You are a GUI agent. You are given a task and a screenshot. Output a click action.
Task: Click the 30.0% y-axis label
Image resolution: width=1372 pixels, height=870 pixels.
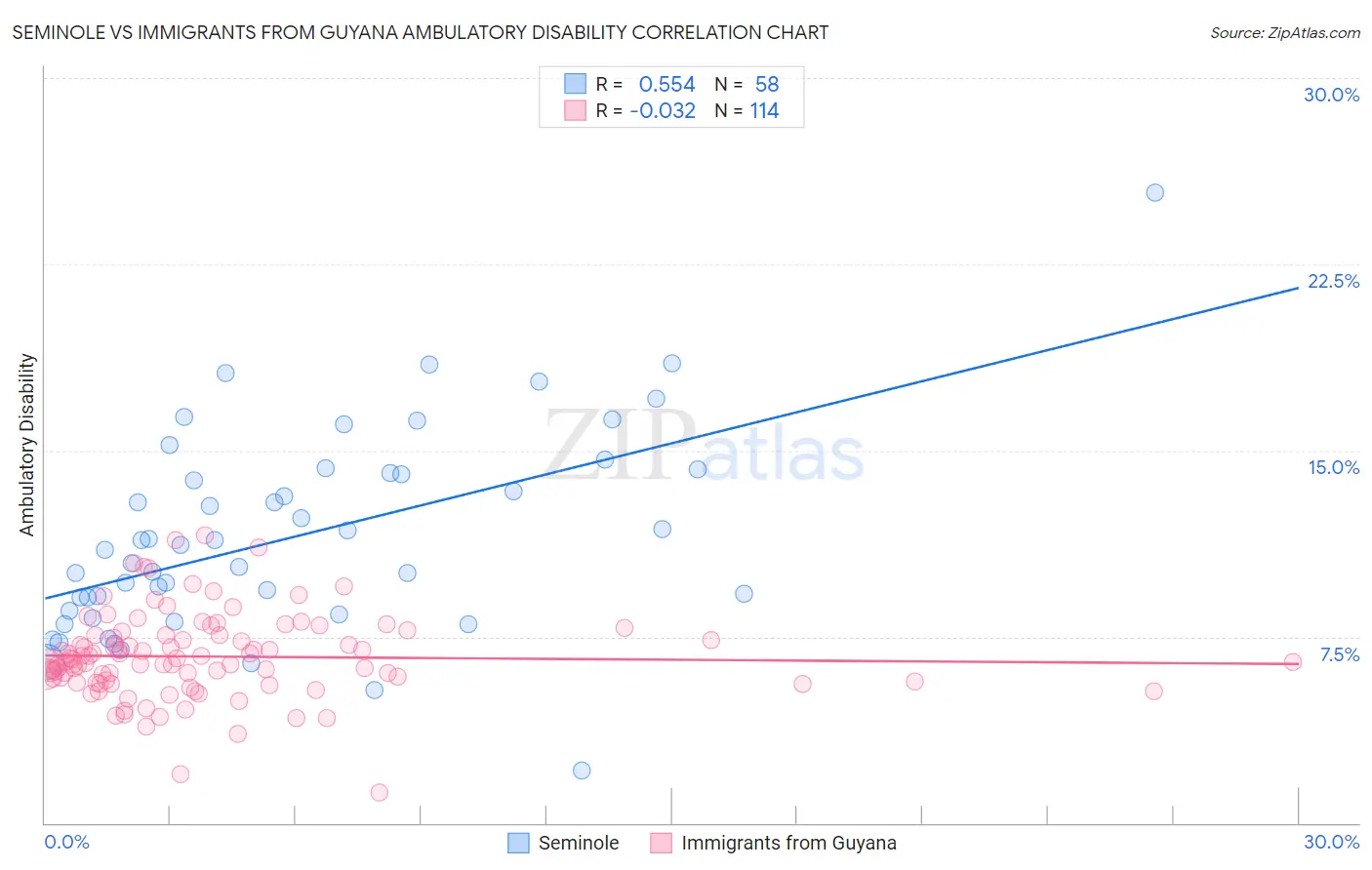pos(1331,95)
